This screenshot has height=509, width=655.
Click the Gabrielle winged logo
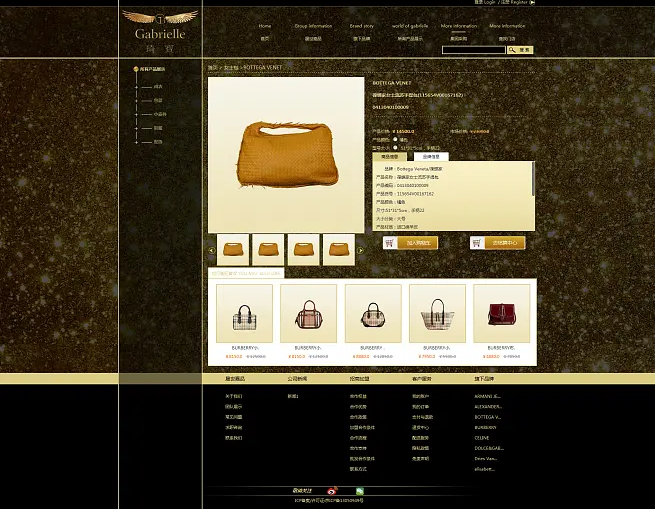[160, 32]
